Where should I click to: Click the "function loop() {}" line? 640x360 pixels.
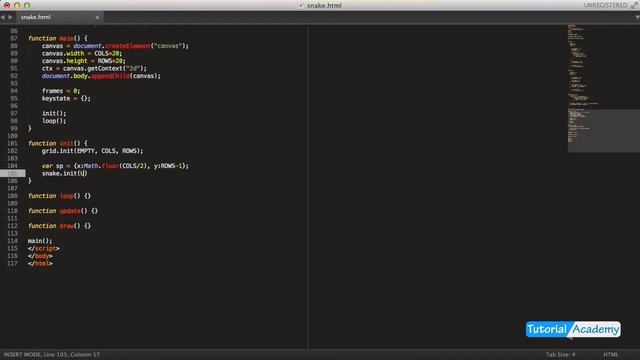click(59, 196)
